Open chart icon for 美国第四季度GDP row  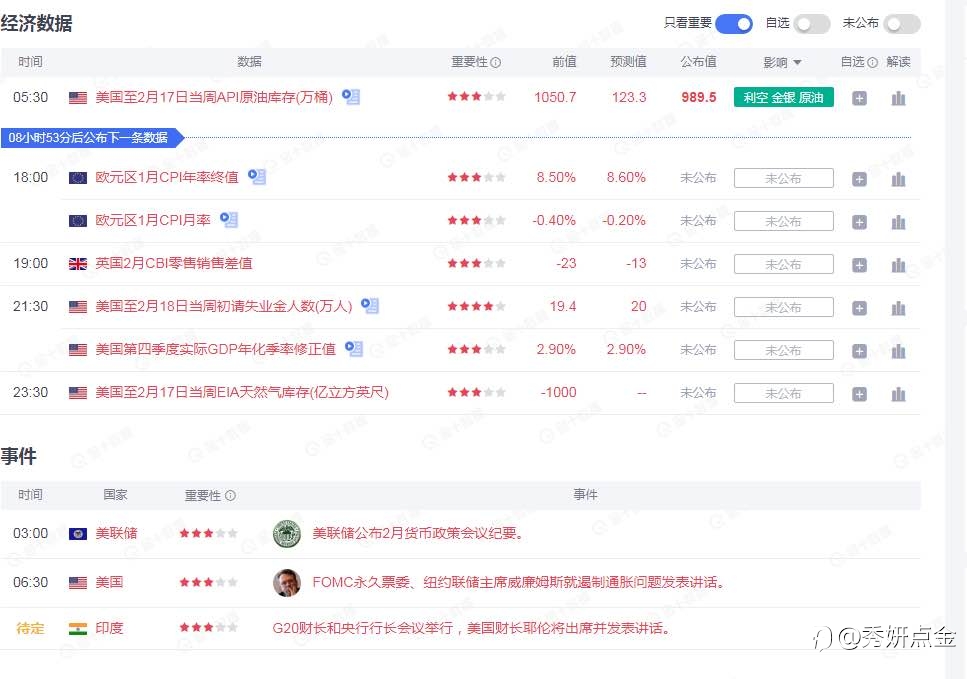coord(899,351)
